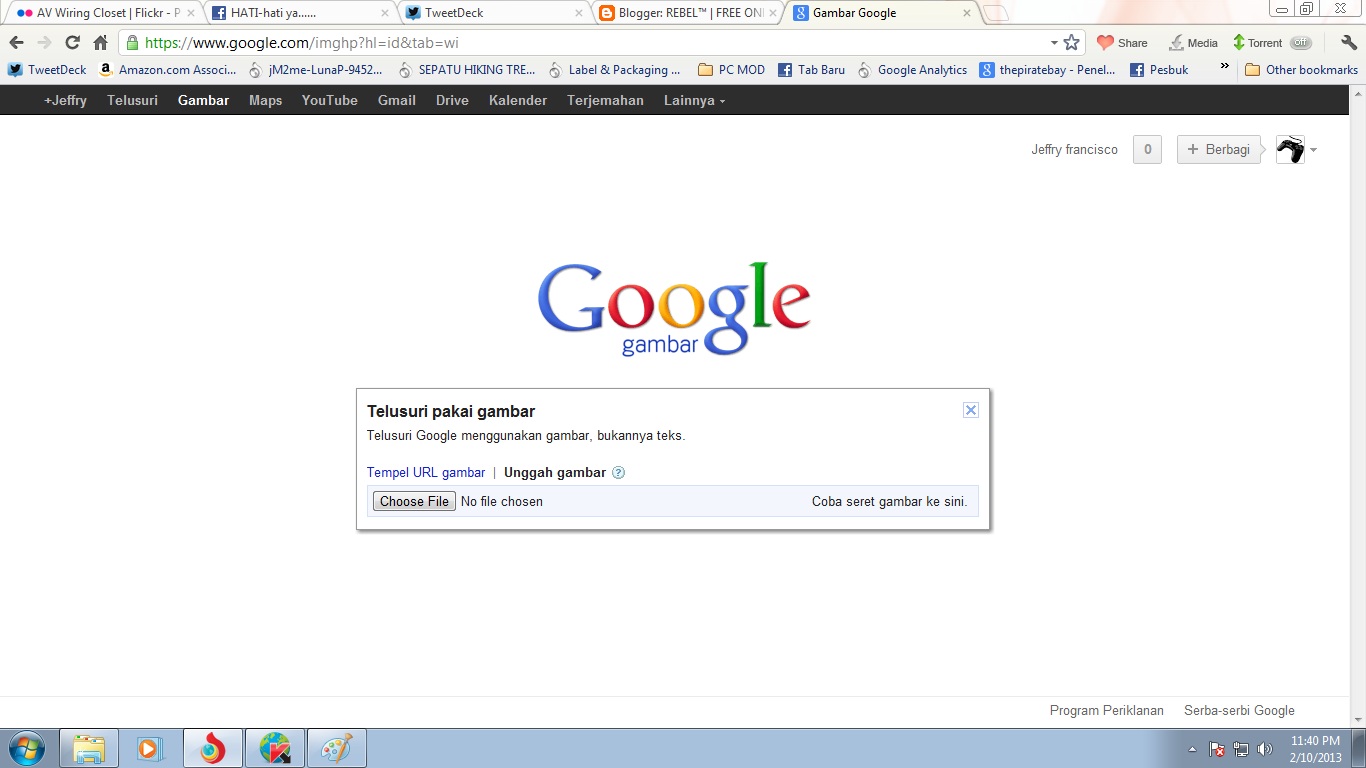The width and height of the screenshot is (1366, 768).
Task: Switch to the HATI-hati ya Facebook tab
Action: (300, 13)
